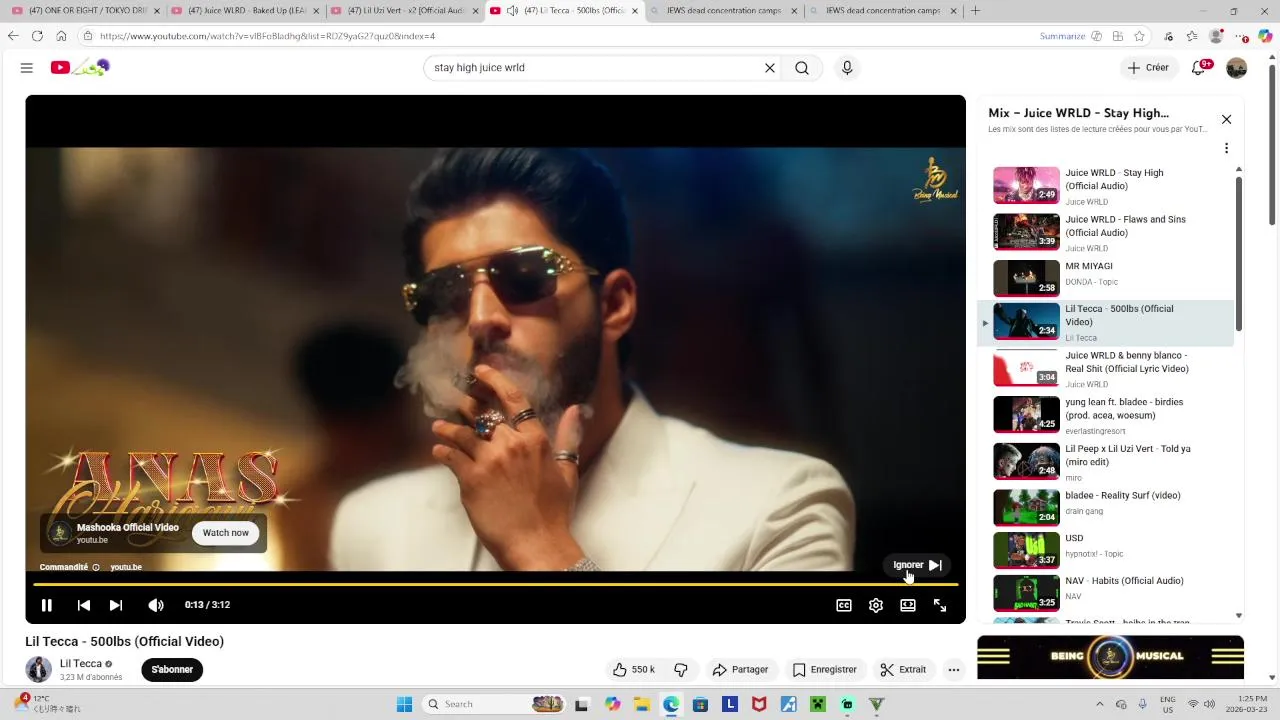This screenshot has height=720, width=1280.
Task: Mute the video using the speaker icon
Action: tap(156, 605)
